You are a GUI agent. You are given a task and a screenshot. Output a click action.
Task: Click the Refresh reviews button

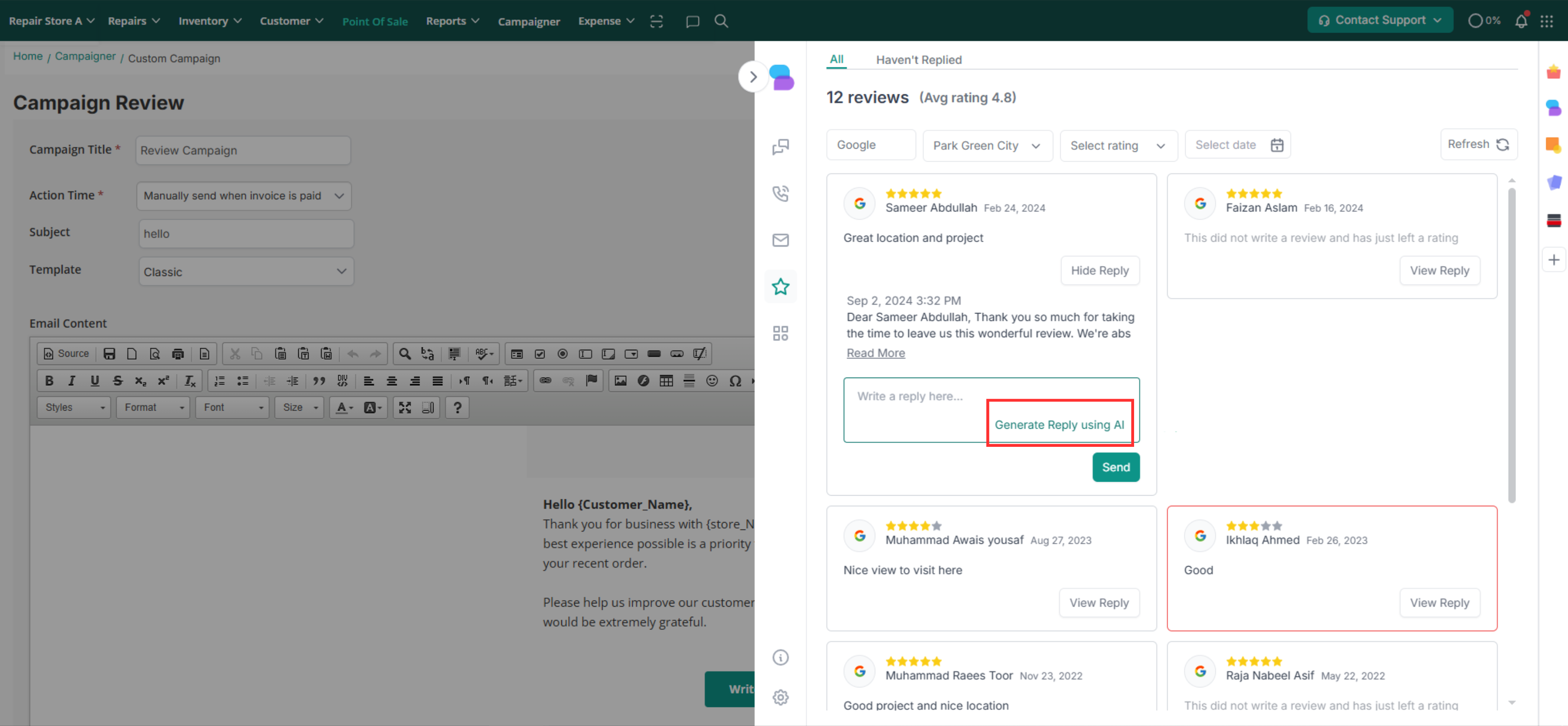click(x=1478, y=145)
